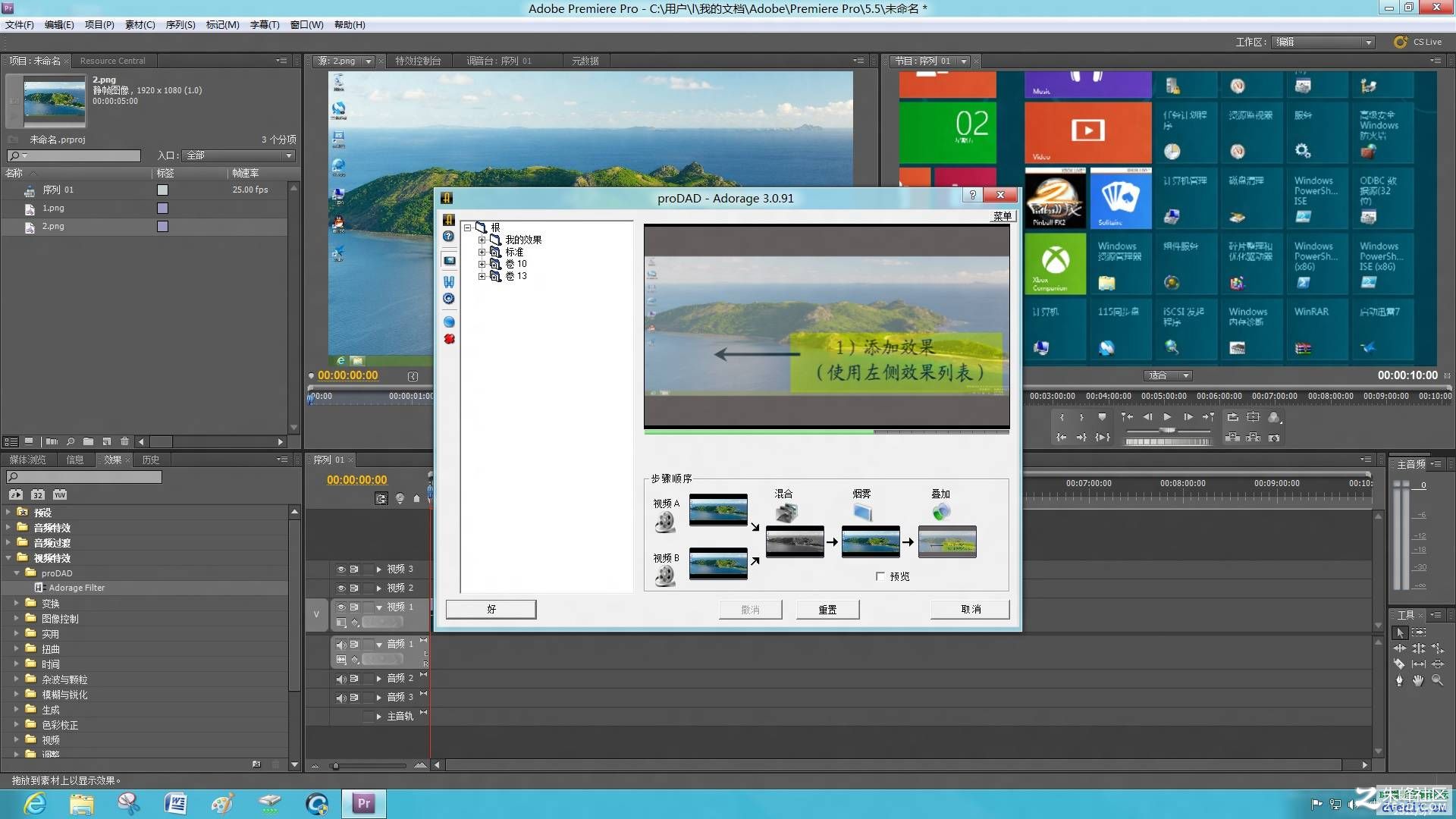The width and height of the screenshot is (1456, 819).
Task: Switch to the 历史 tab
Action: point(151,460)
